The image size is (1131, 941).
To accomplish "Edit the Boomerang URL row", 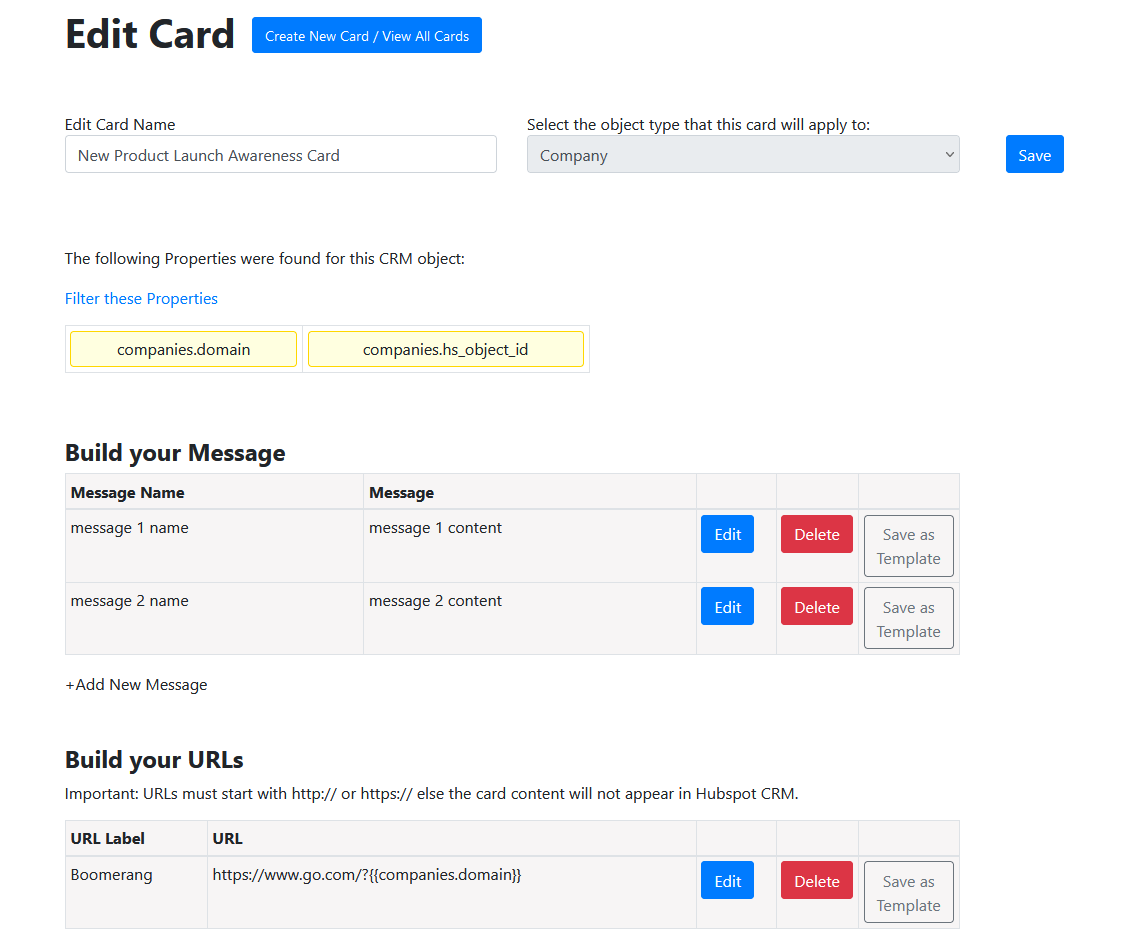I will 727,881.
